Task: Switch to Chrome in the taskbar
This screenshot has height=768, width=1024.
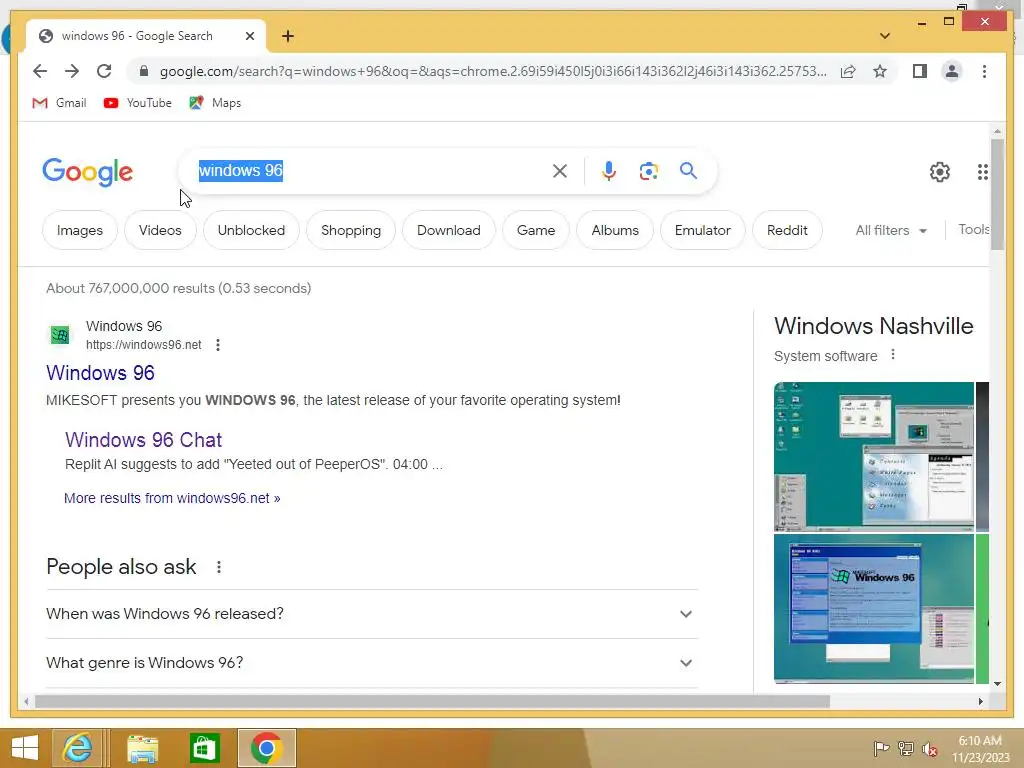Action: [266, 748]
